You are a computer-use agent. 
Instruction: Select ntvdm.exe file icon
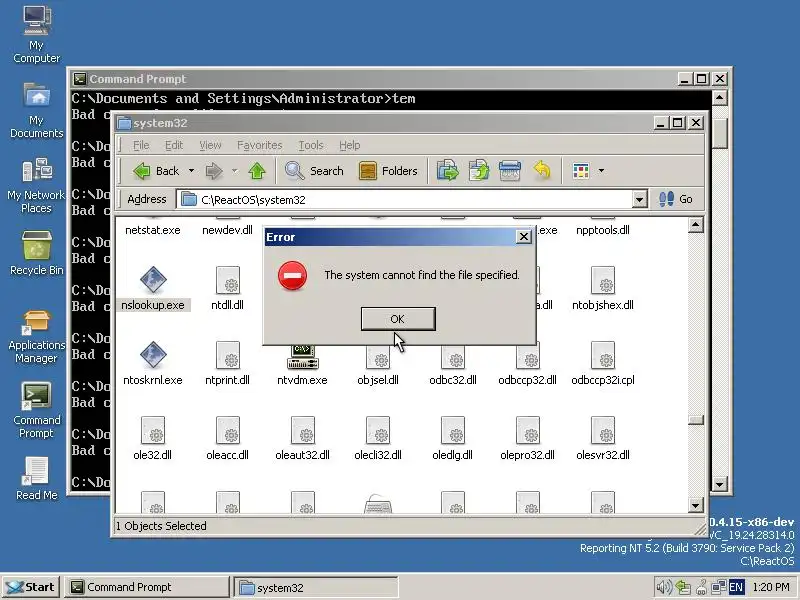pos(303,357)
